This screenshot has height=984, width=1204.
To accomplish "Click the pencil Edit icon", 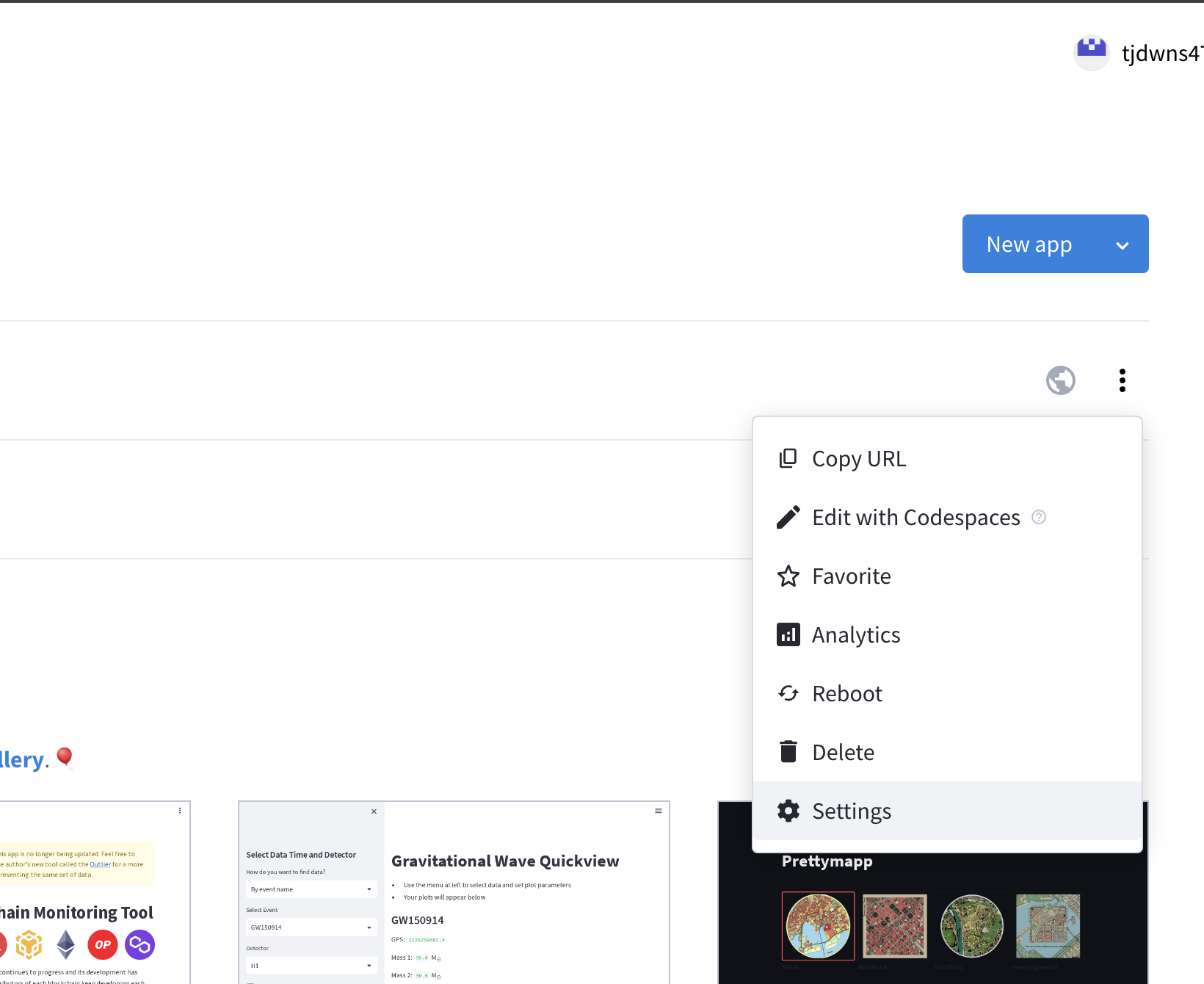I will (x=788, y=517).
